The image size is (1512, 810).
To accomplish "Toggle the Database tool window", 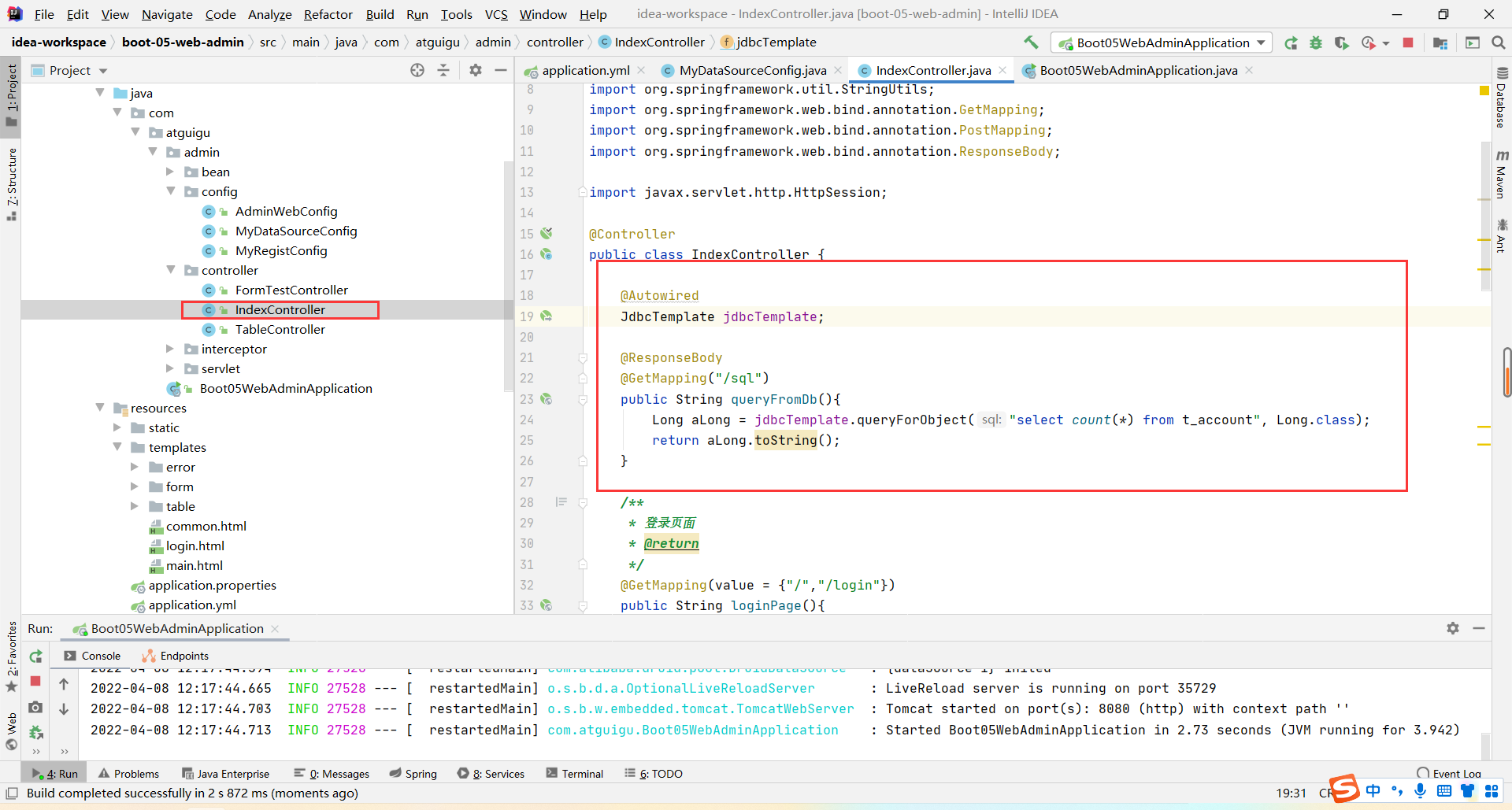I will click(1501, 98).
